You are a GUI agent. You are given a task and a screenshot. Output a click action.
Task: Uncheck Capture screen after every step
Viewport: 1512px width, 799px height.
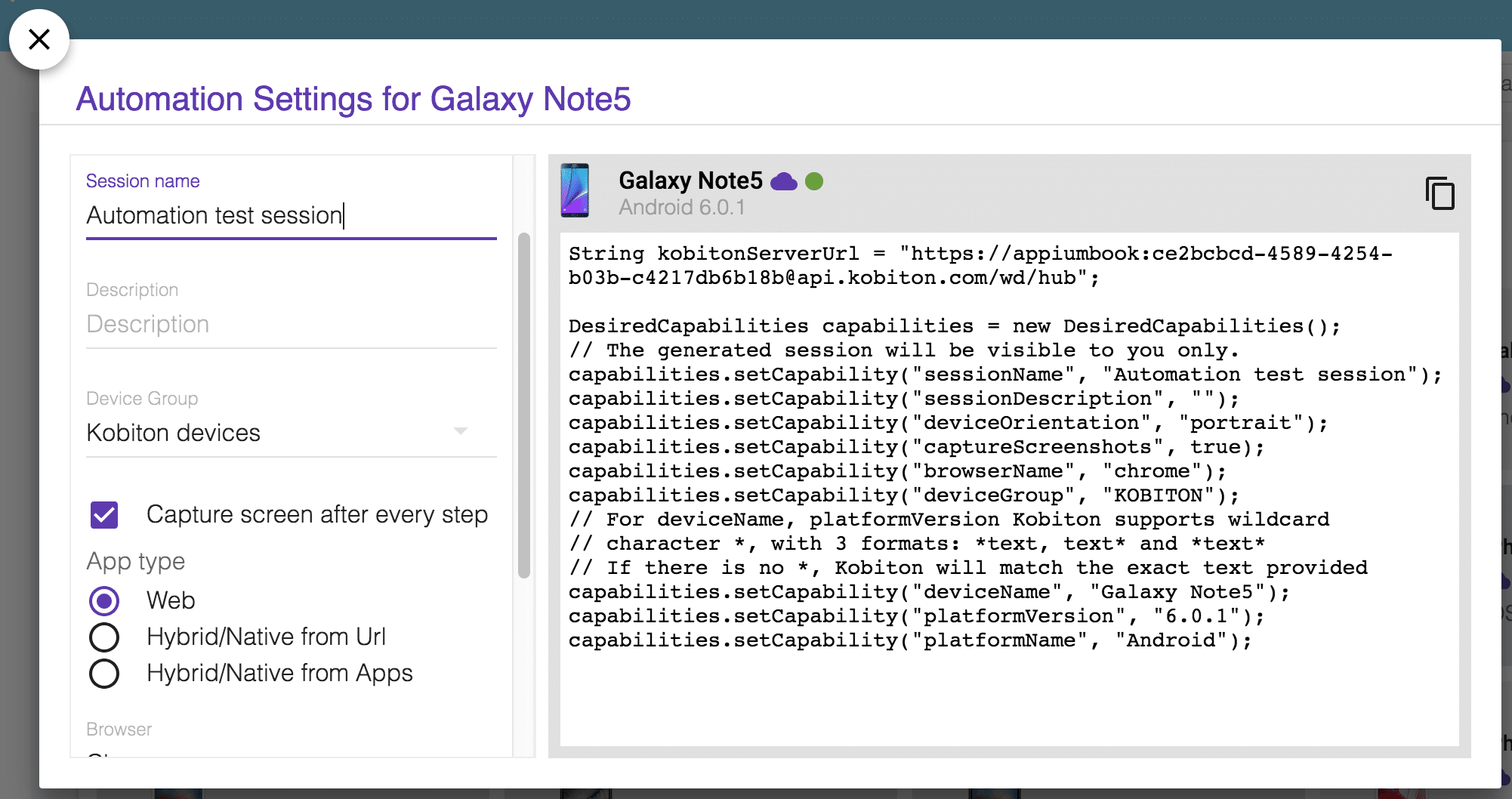coord(104,515)
